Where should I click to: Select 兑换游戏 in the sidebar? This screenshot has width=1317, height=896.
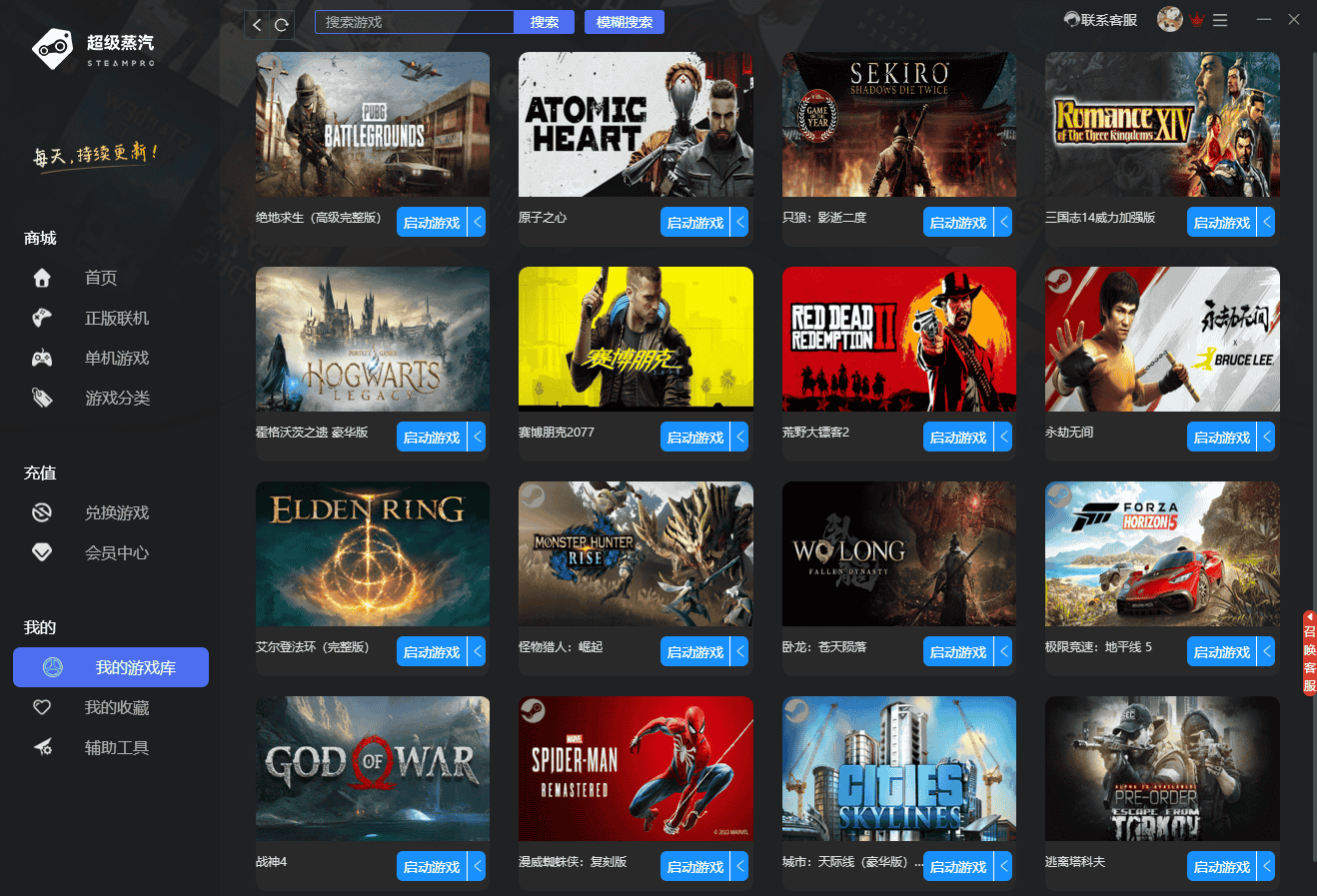point(117,512)
